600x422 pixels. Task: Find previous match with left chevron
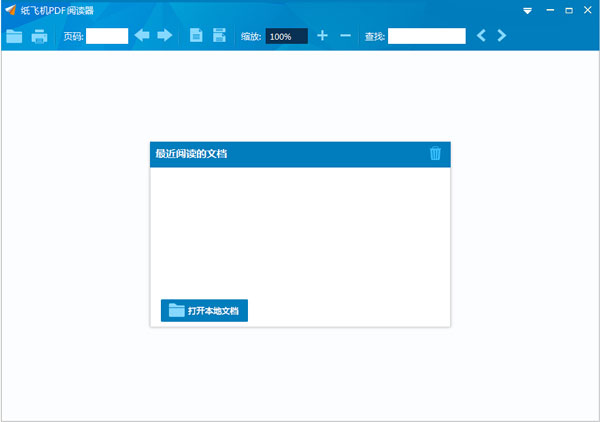tap(481, 36)
